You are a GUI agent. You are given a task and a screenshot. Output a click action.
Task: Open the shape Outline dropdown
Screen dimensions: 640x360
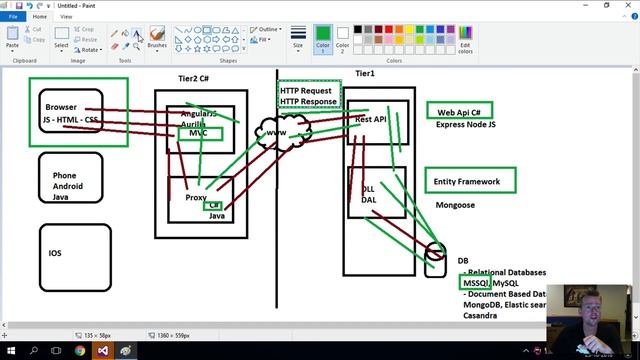(x=265, y=29)
